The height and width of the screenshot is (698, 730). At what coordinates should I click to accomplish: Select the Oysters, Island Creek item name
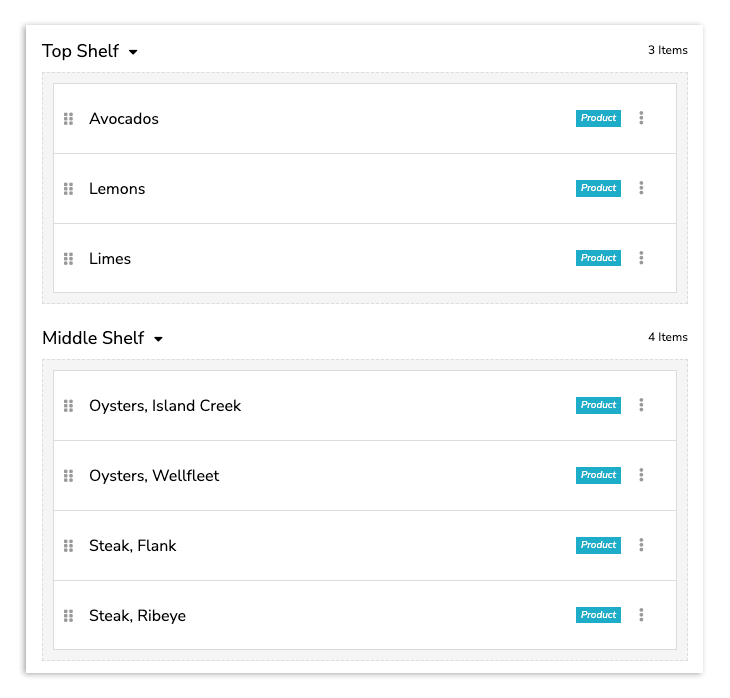(165, 406)
